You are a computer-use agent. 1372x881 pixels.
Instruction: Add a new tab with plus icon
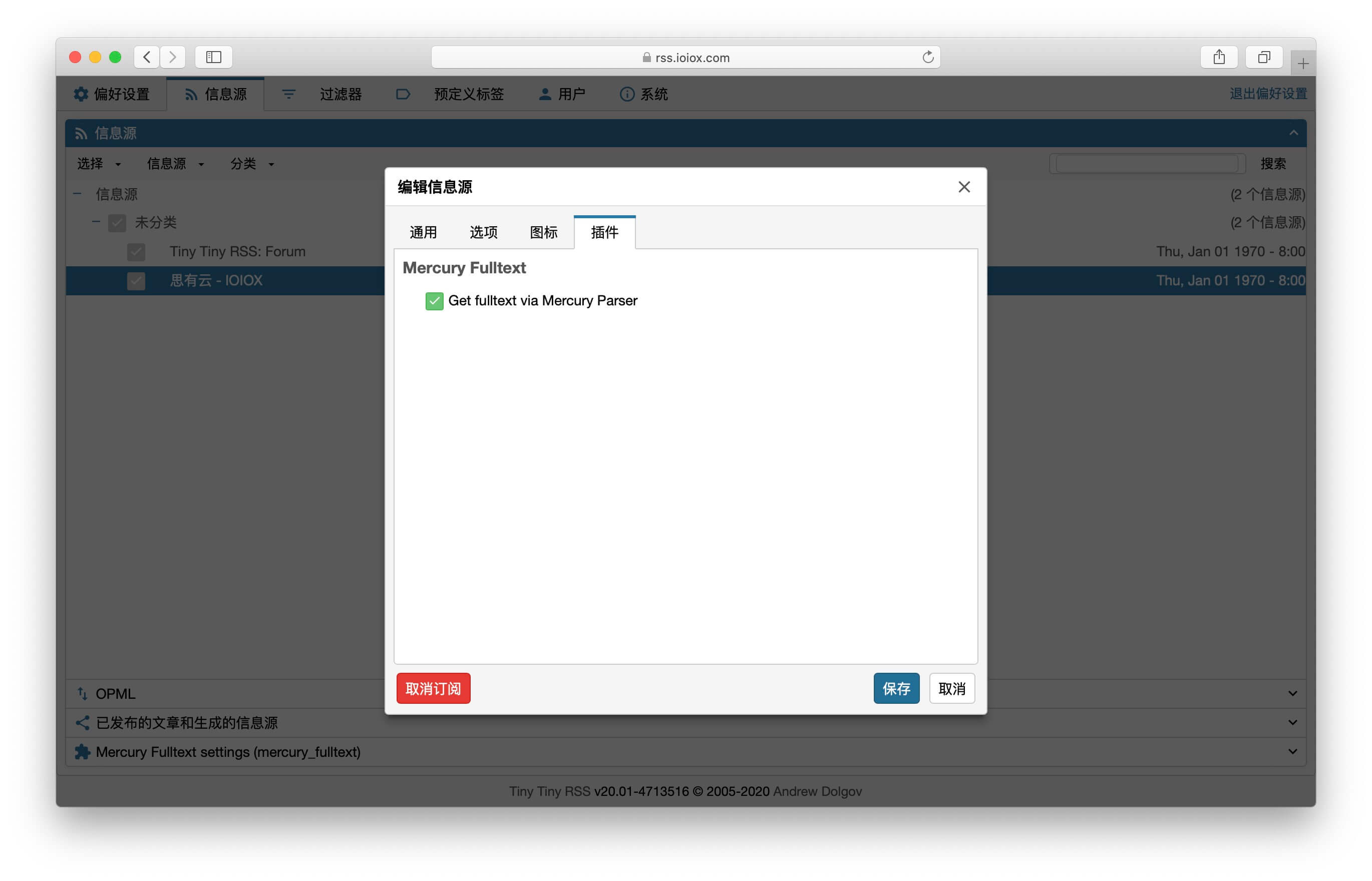click(x=1303, y=64)
